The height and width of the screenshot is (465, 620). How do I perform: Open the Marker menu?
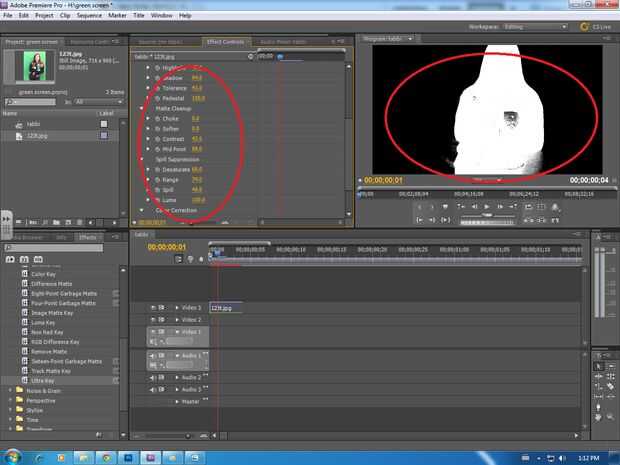click(117, 15)
